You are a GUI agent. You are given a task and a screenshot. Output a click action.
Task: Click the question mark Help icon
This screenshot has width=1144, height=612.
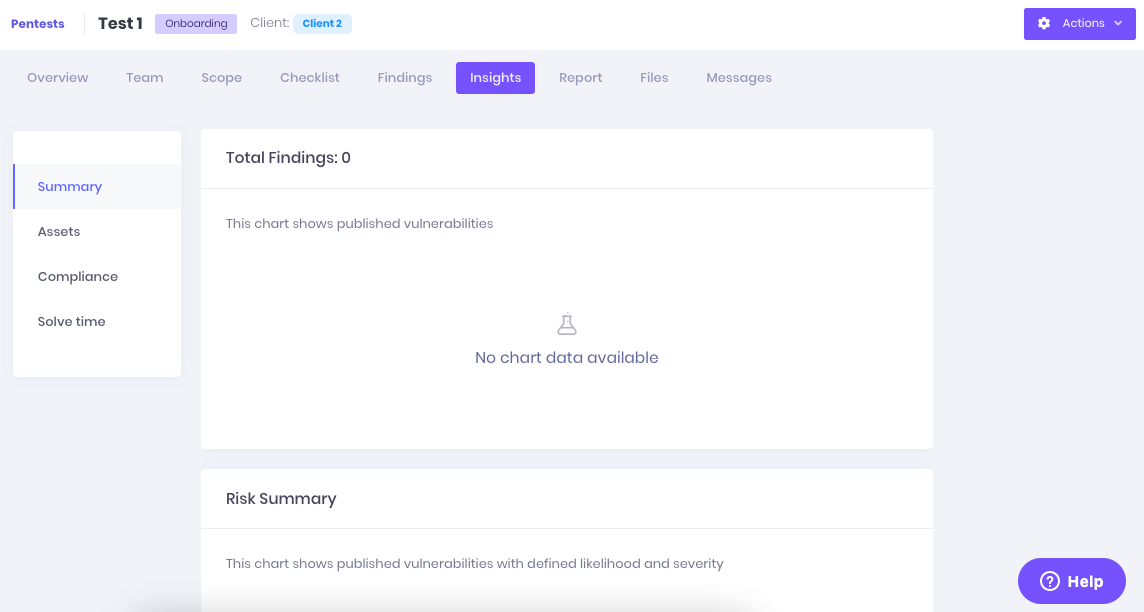[1049, 581]
